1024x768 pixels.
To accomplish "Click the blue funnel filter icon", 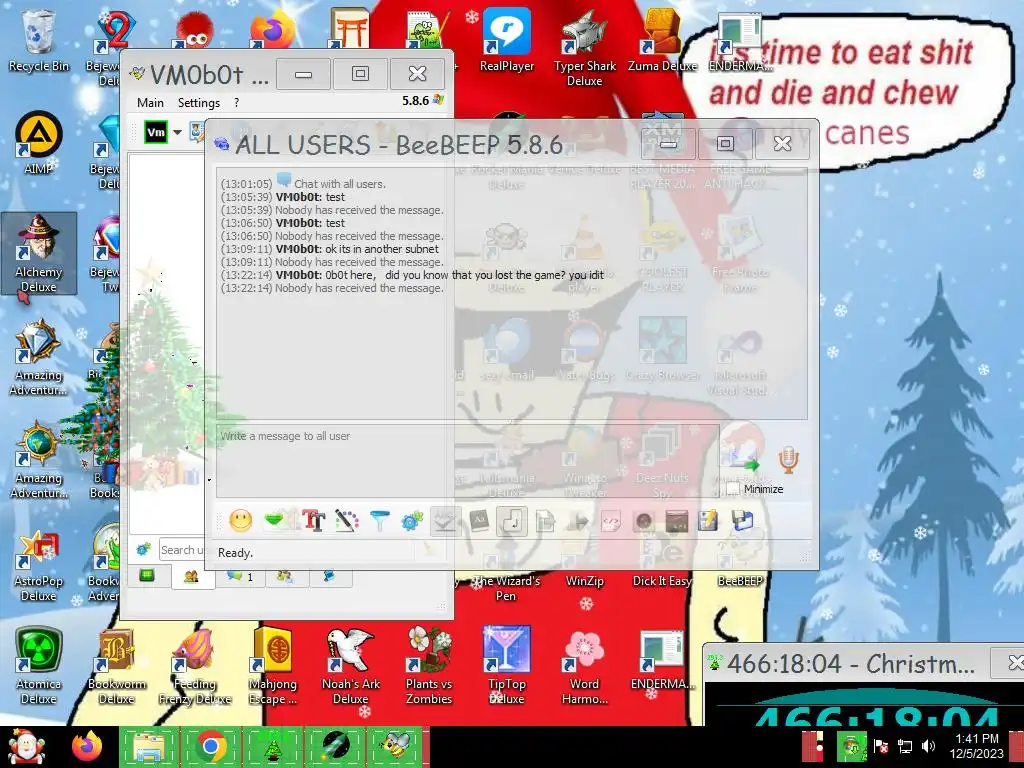I will pyautogui.click(x=379, y=521).
